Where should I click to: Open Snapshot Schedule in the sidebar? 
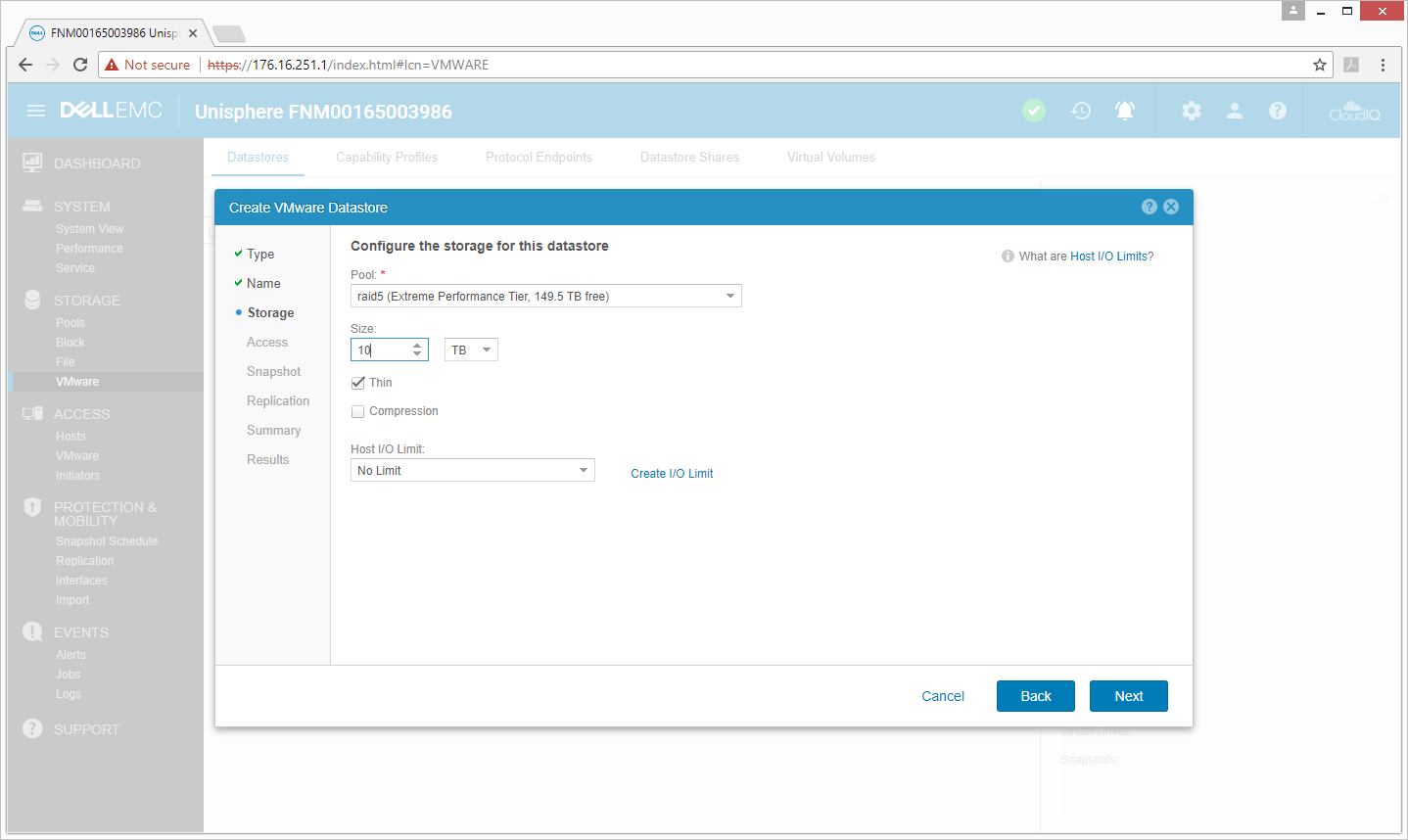[107, 541]
